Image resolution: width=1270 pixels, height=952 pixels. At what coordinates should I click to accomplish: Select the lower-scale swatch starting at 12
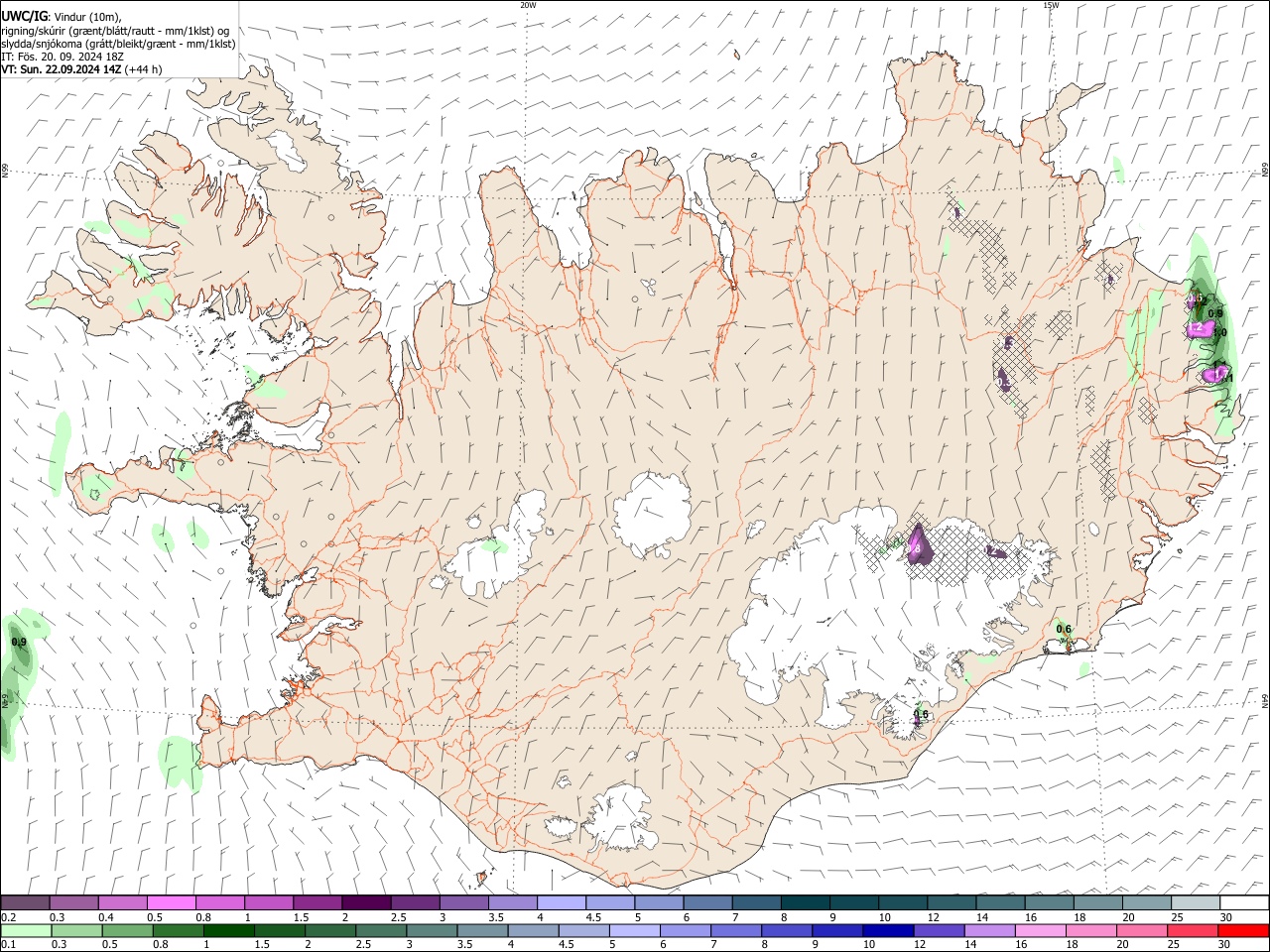click(x=939, y=931)
